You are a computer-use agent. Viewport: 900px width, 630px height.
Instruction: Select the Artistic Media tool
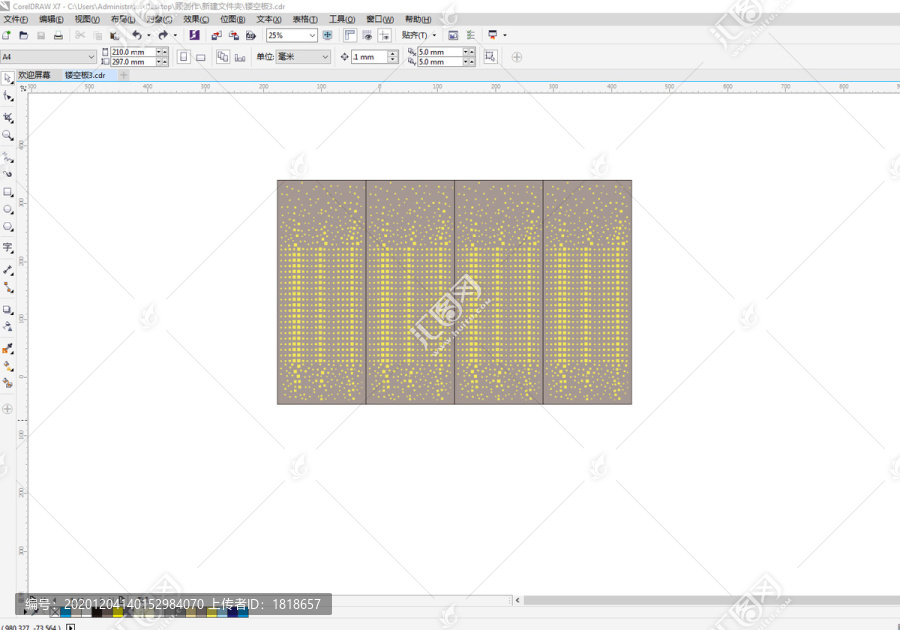7,173
